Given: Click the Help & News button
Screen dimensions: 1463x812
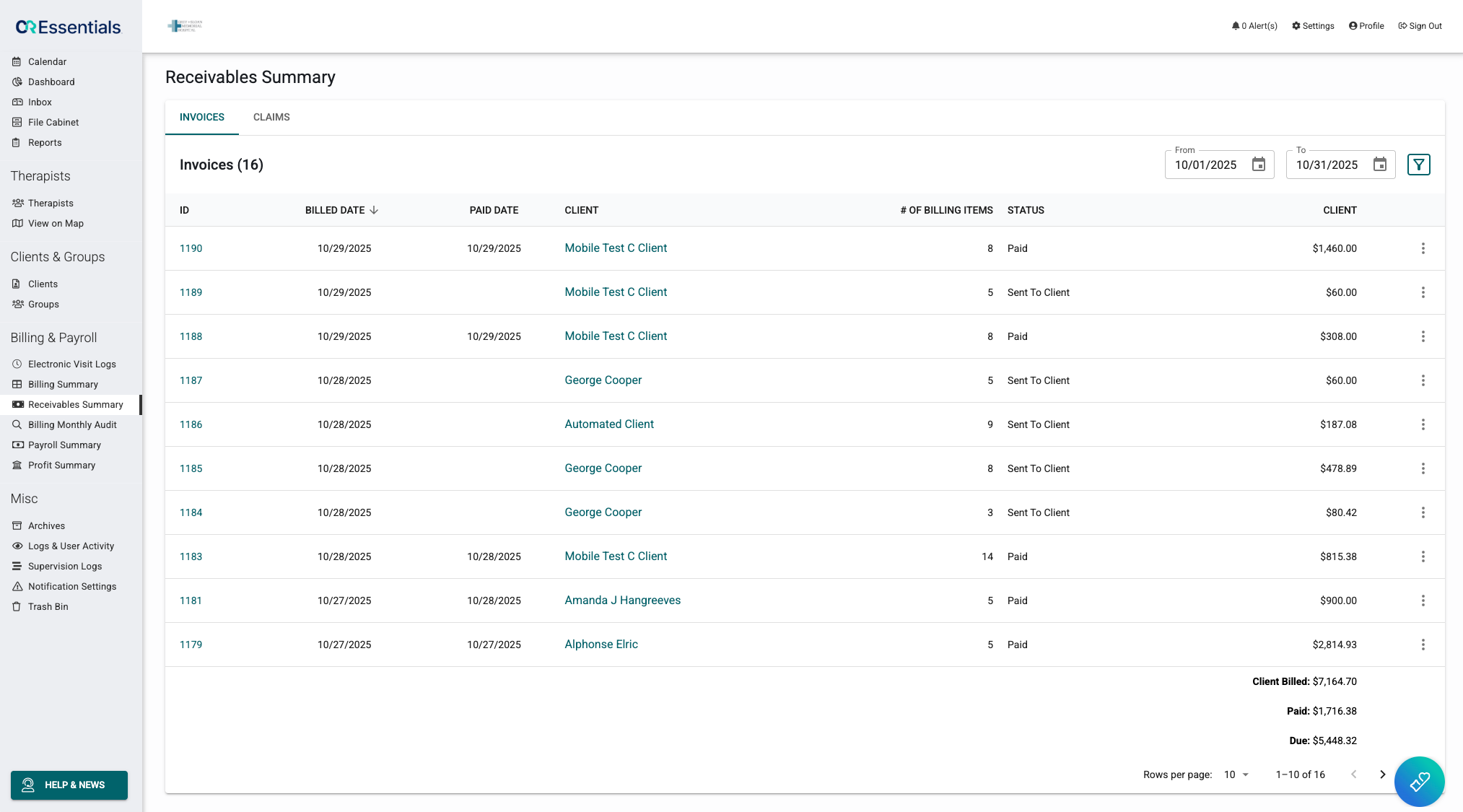Looking at the screenshot, I should point(69,785).
